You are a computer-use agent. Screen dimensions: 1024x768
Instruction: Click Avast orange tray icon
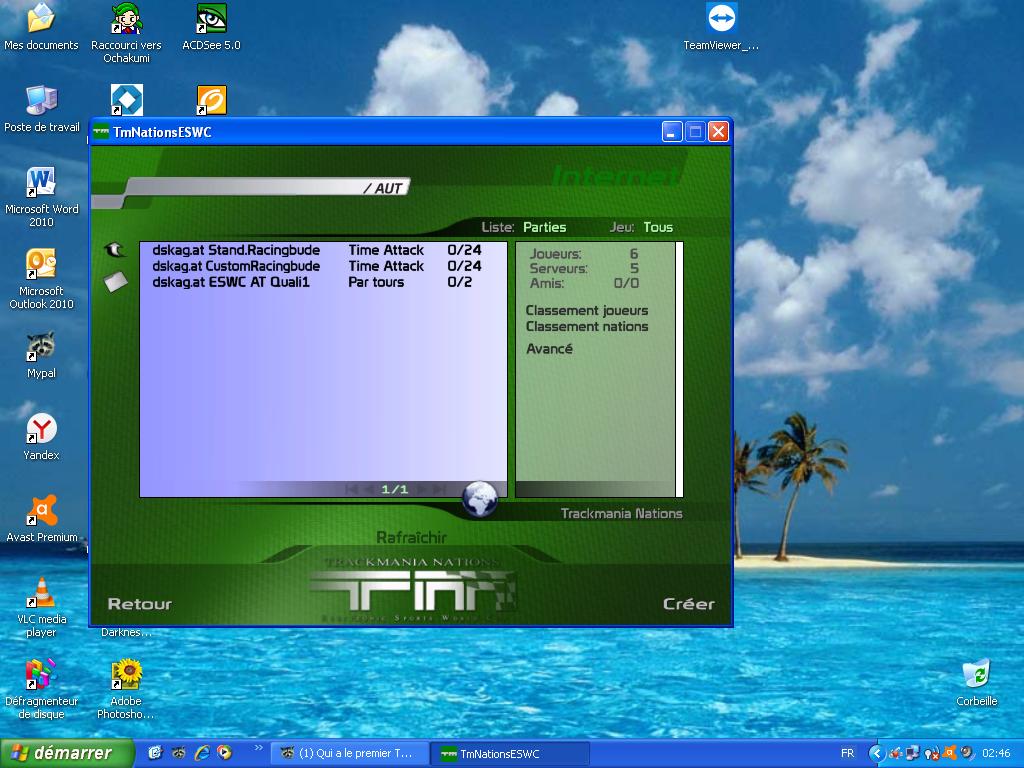point(949,753)
